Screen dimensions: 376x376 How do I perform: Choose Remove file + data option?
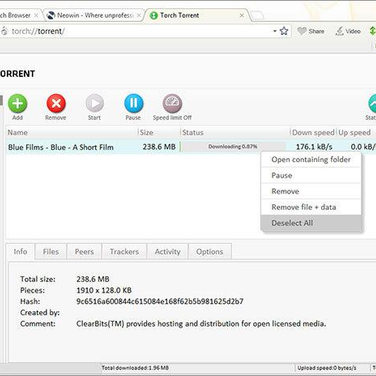pos(311,207)
